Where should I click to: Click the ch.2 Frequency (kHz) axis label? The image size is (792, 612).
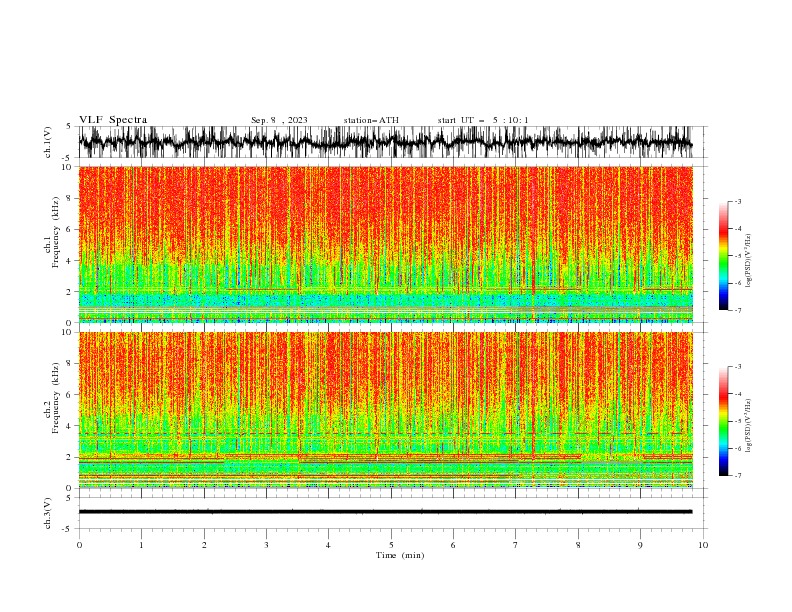coord(52,398)
